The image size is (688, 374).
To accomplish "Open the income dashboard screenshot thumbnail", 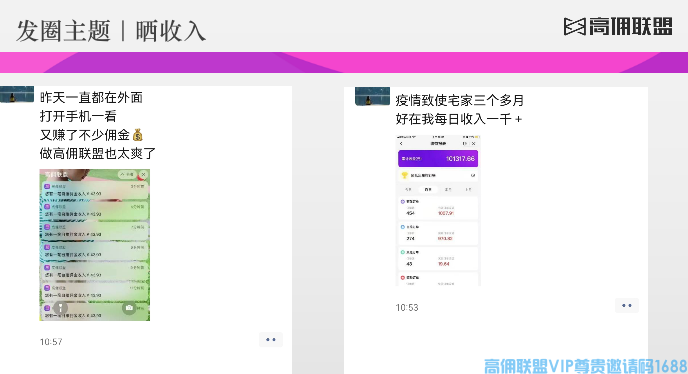I will (x=438, y=211).
